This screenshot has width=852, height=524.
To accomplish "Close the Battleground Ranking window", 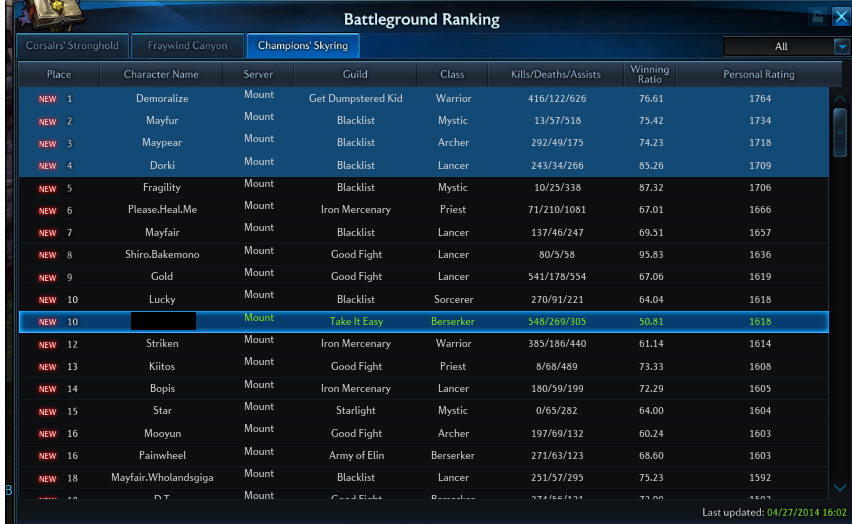I will click(841, 16).
